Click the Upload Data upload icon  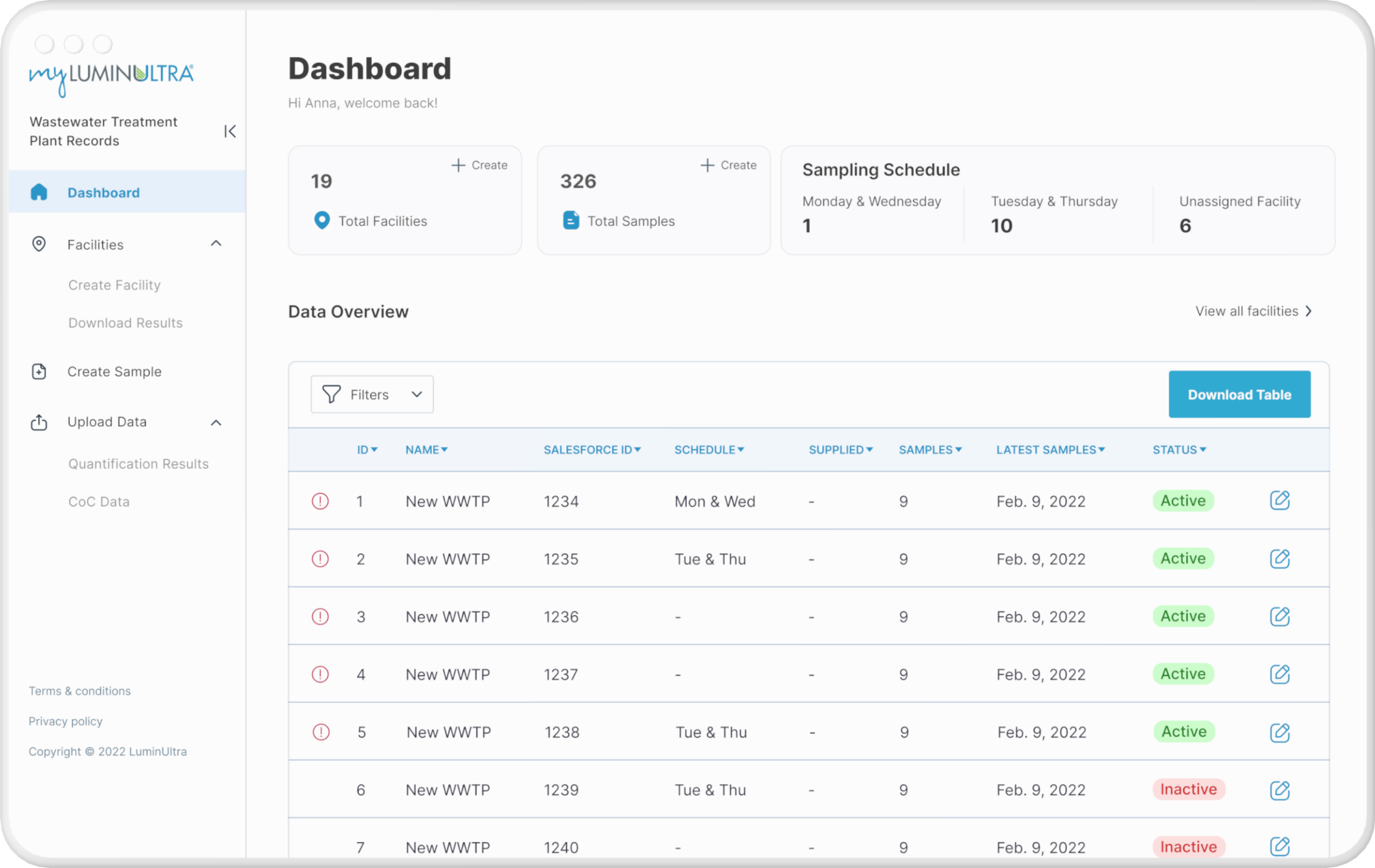[x=39, y=422]
